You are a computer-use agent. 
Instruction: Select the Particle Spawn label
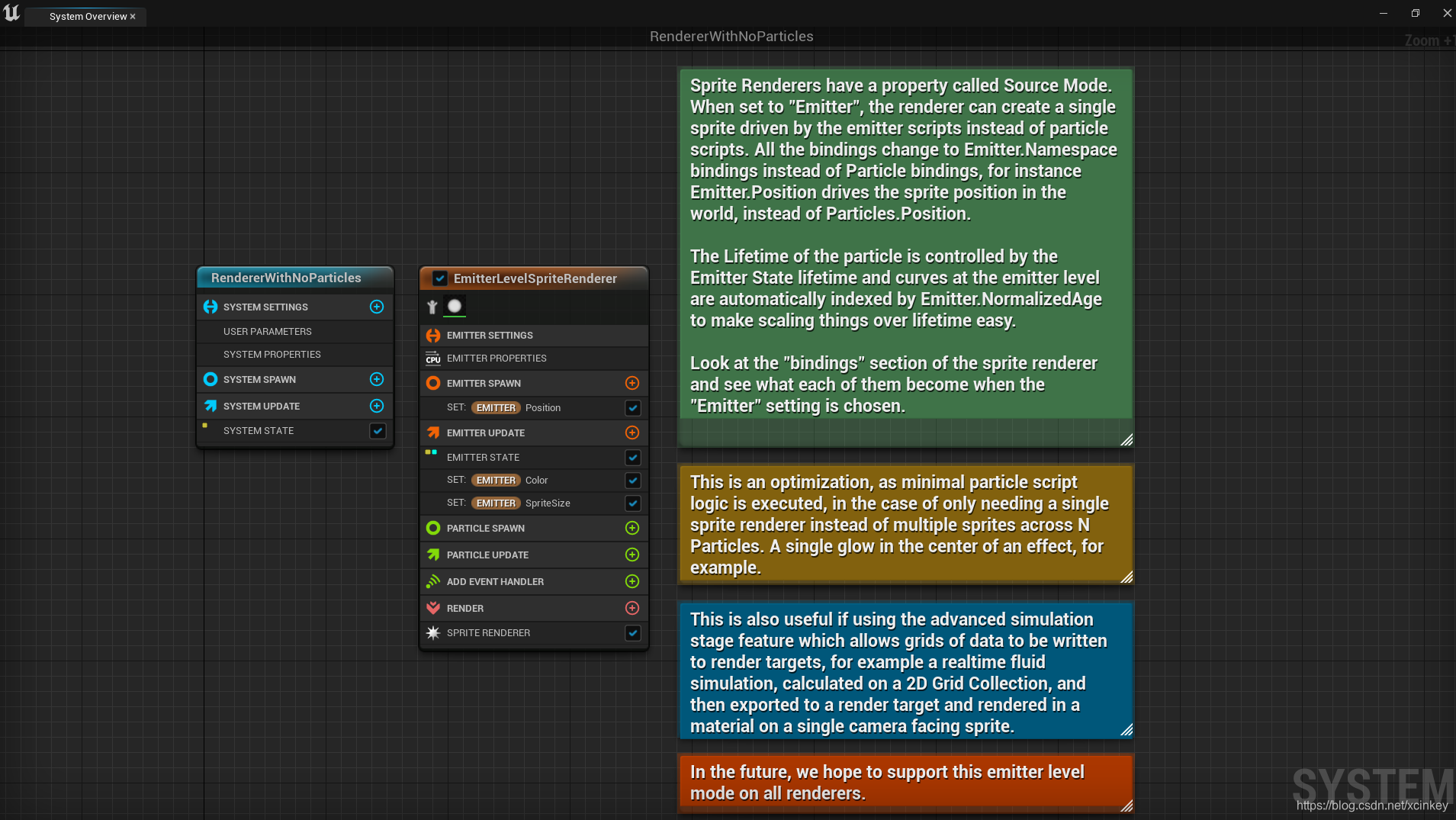tap(486, 528)
